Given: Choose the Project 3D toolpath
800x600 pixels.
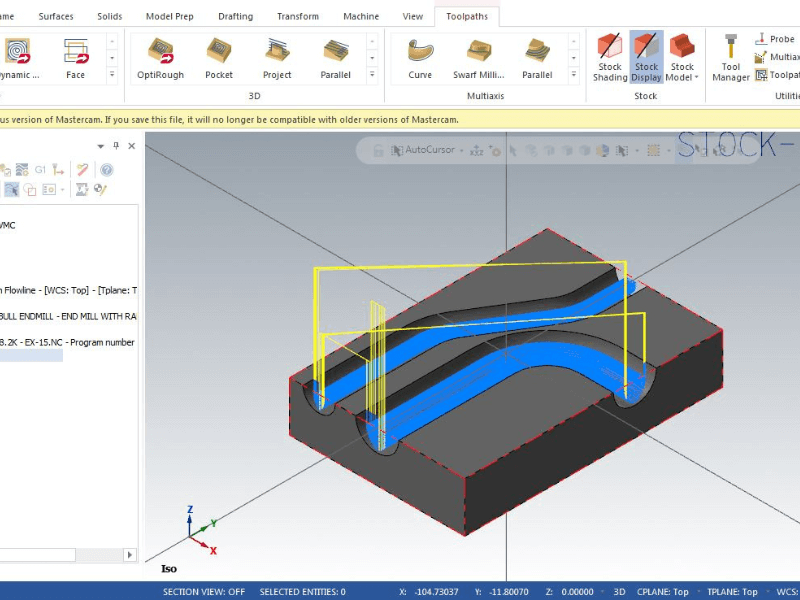Looking at the screenshot, I should [x=277, y=57].
